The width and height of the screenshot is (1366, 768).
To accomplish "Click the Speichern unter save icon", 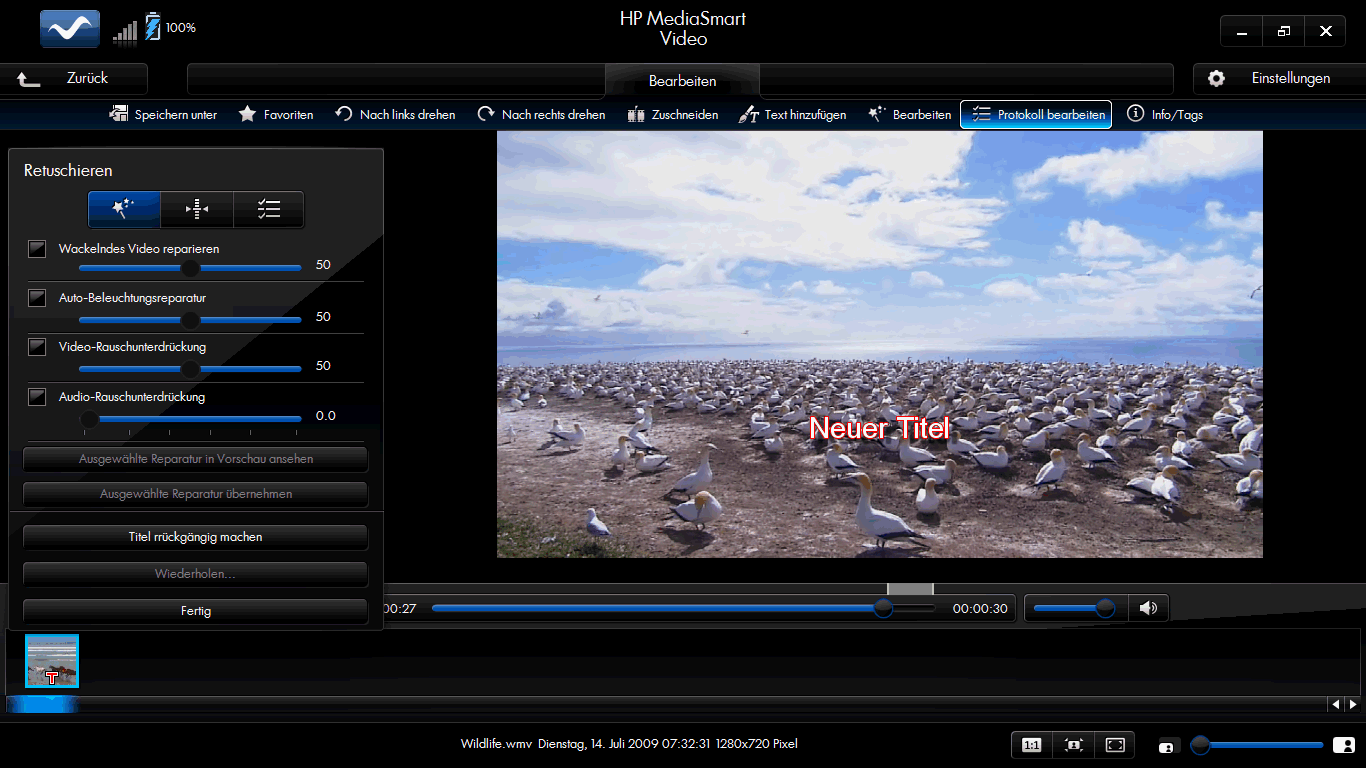I will pos(119,114).
